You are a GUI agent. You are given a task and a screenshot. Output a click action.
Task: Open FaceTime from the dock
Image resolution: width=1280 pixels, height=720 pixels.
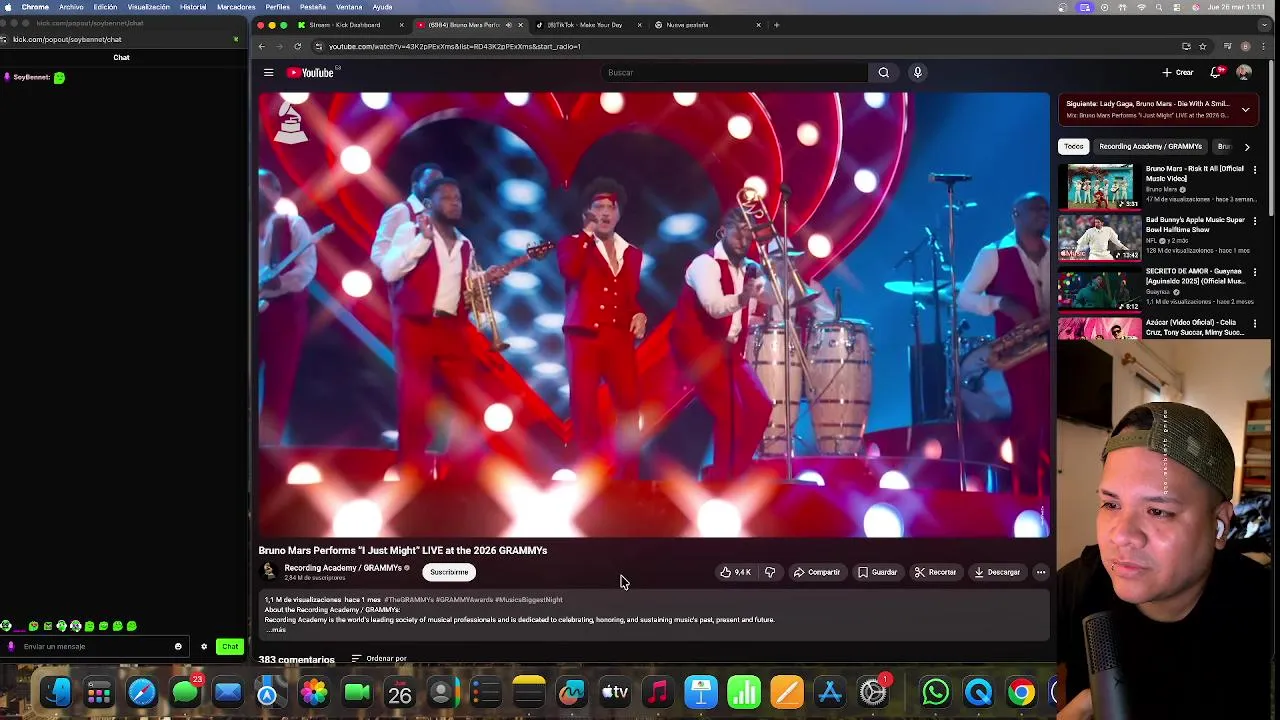[x=357, y=692]
